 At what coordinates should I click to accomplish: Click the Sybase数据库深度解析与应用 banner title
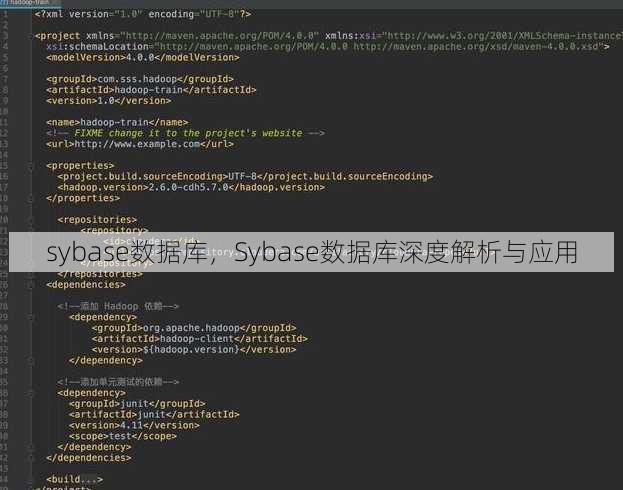click(406, 252)
